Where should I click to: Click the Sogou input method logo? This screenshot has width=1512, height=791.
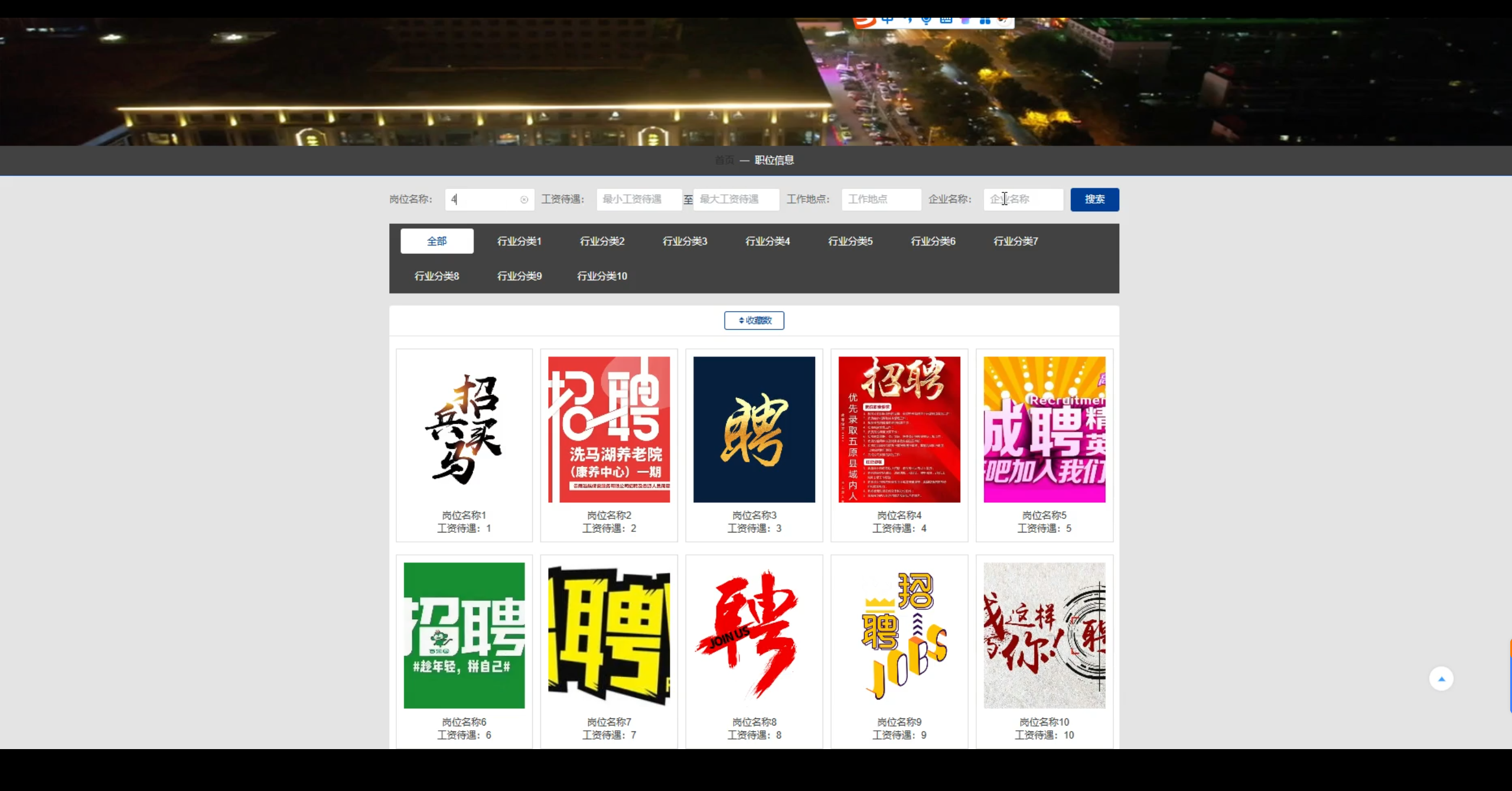pos(864,22)
